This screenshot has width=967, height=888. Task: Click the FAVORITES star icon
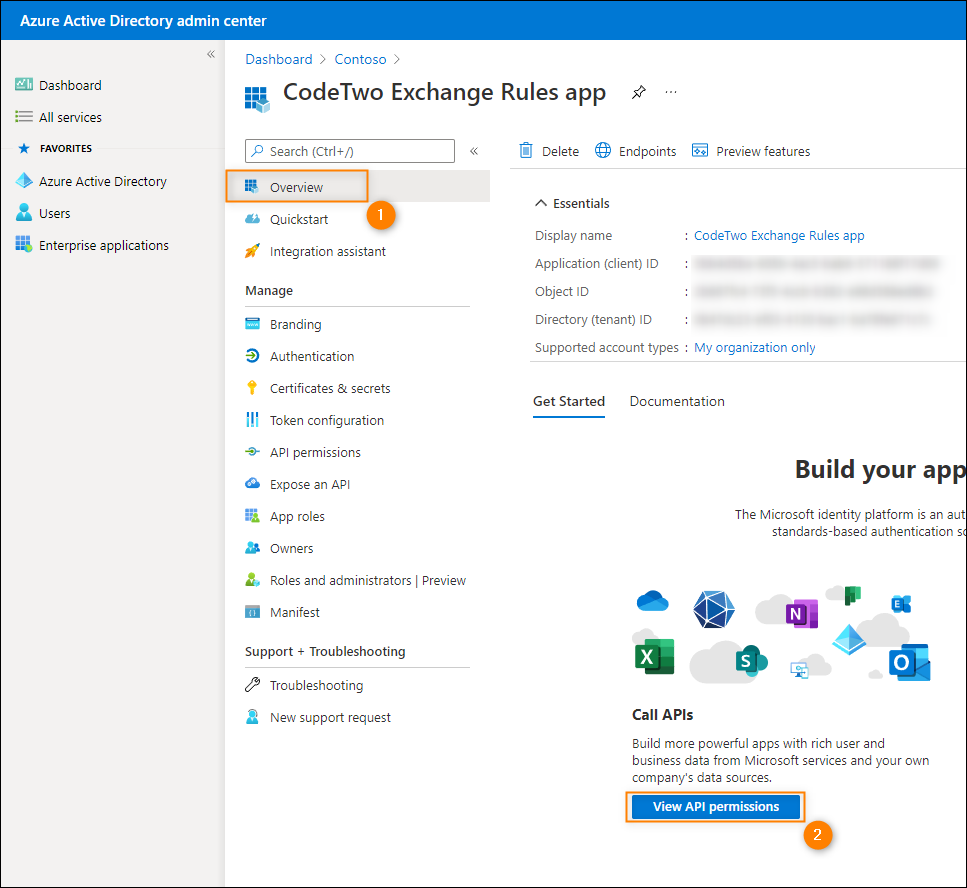point(24,148)
